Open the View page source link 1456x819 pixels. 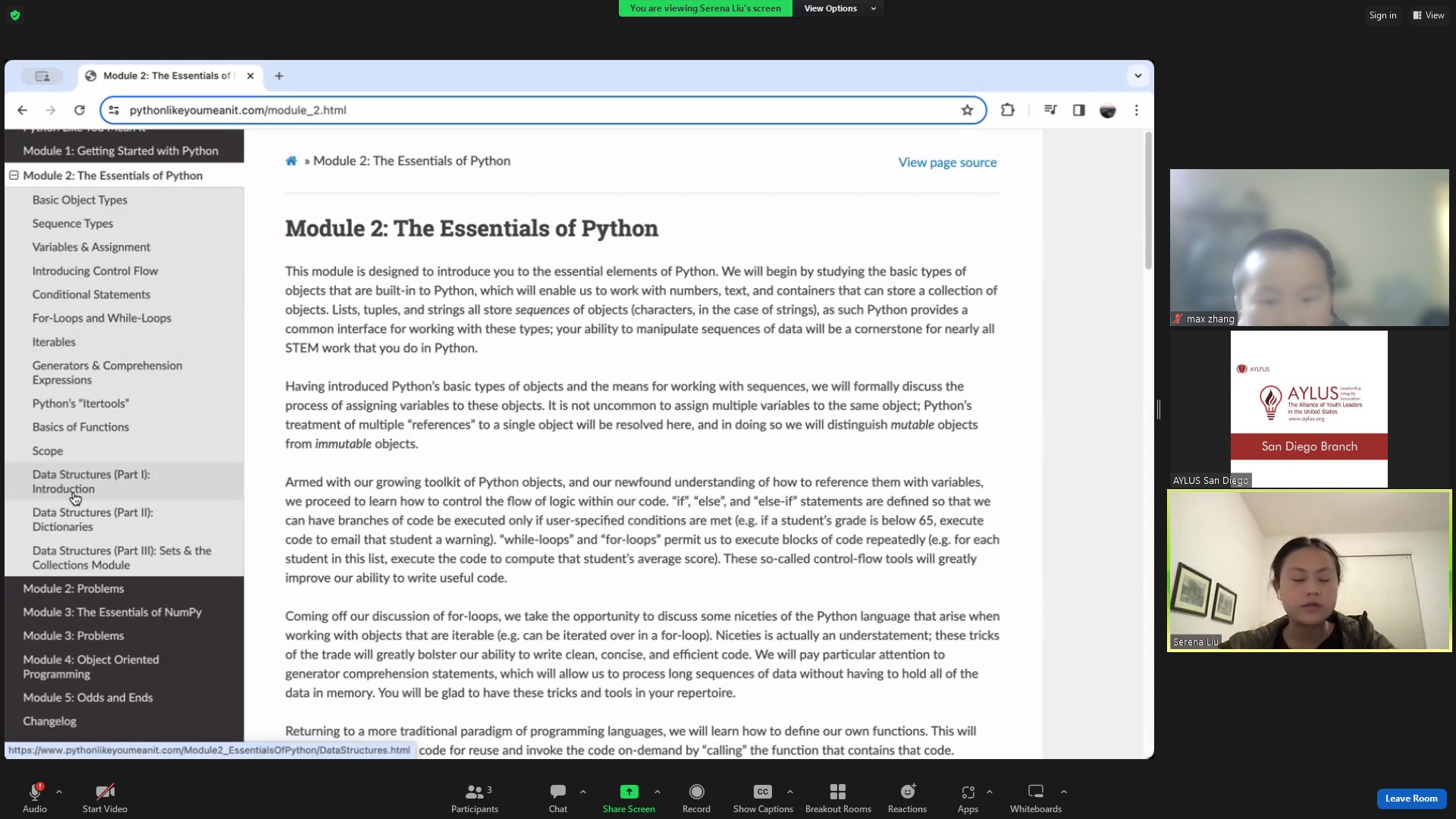coord(947,162)
